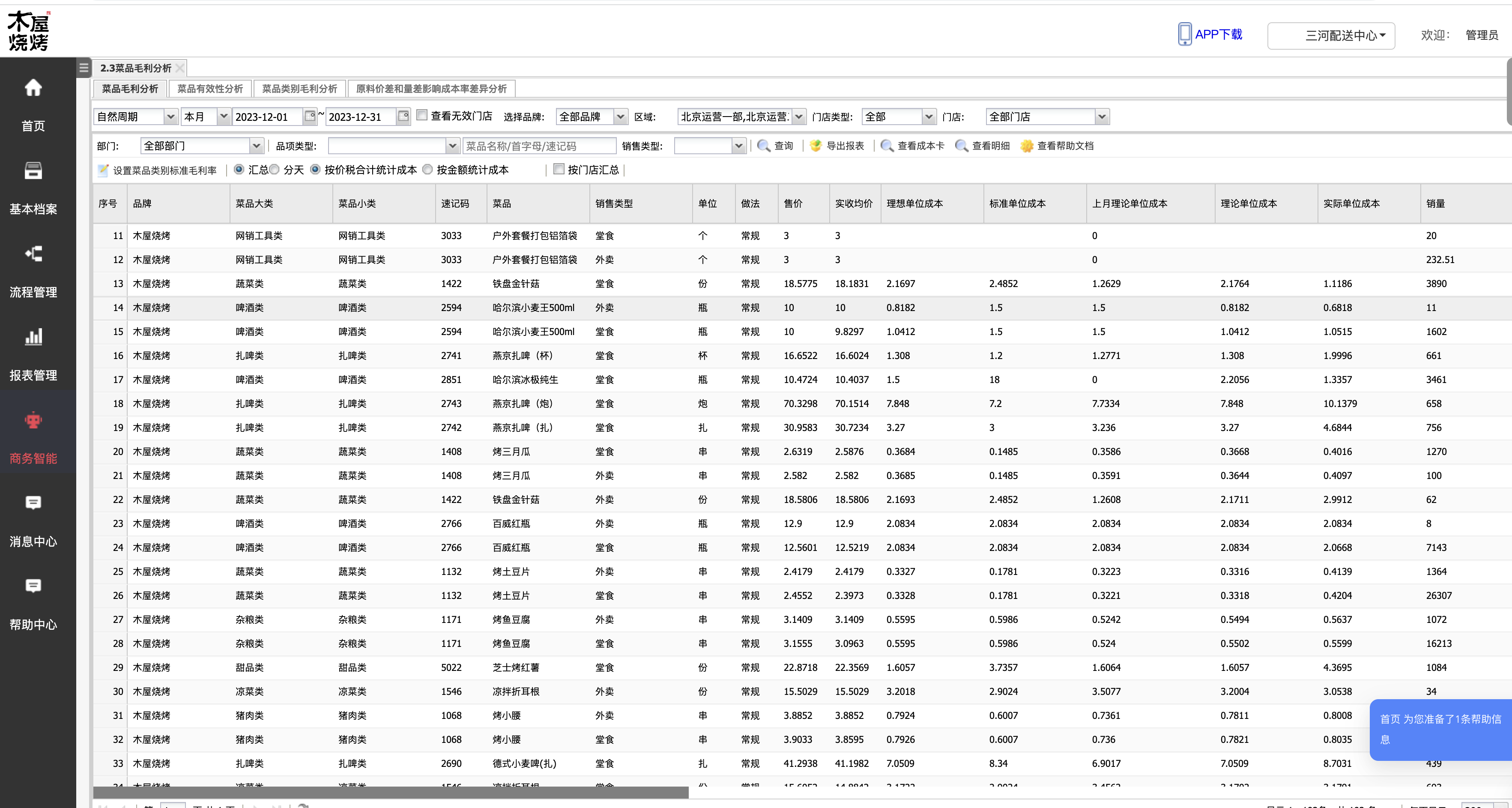Select row 14 哈尔滨小麦王500ml 外卖
The height and width of the screenshot is (808, 1512).
[802, 308]
